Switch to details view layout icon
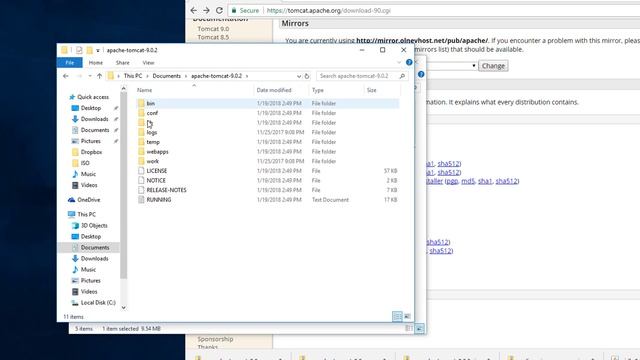Screen dimensions: 640x360 click(397, 316)
